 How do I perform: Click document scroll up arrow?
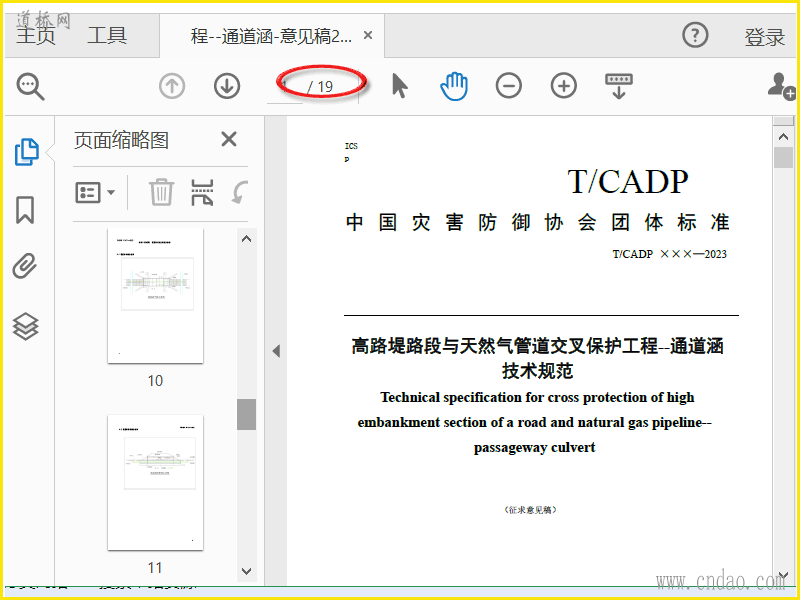[x=783, y=136]
